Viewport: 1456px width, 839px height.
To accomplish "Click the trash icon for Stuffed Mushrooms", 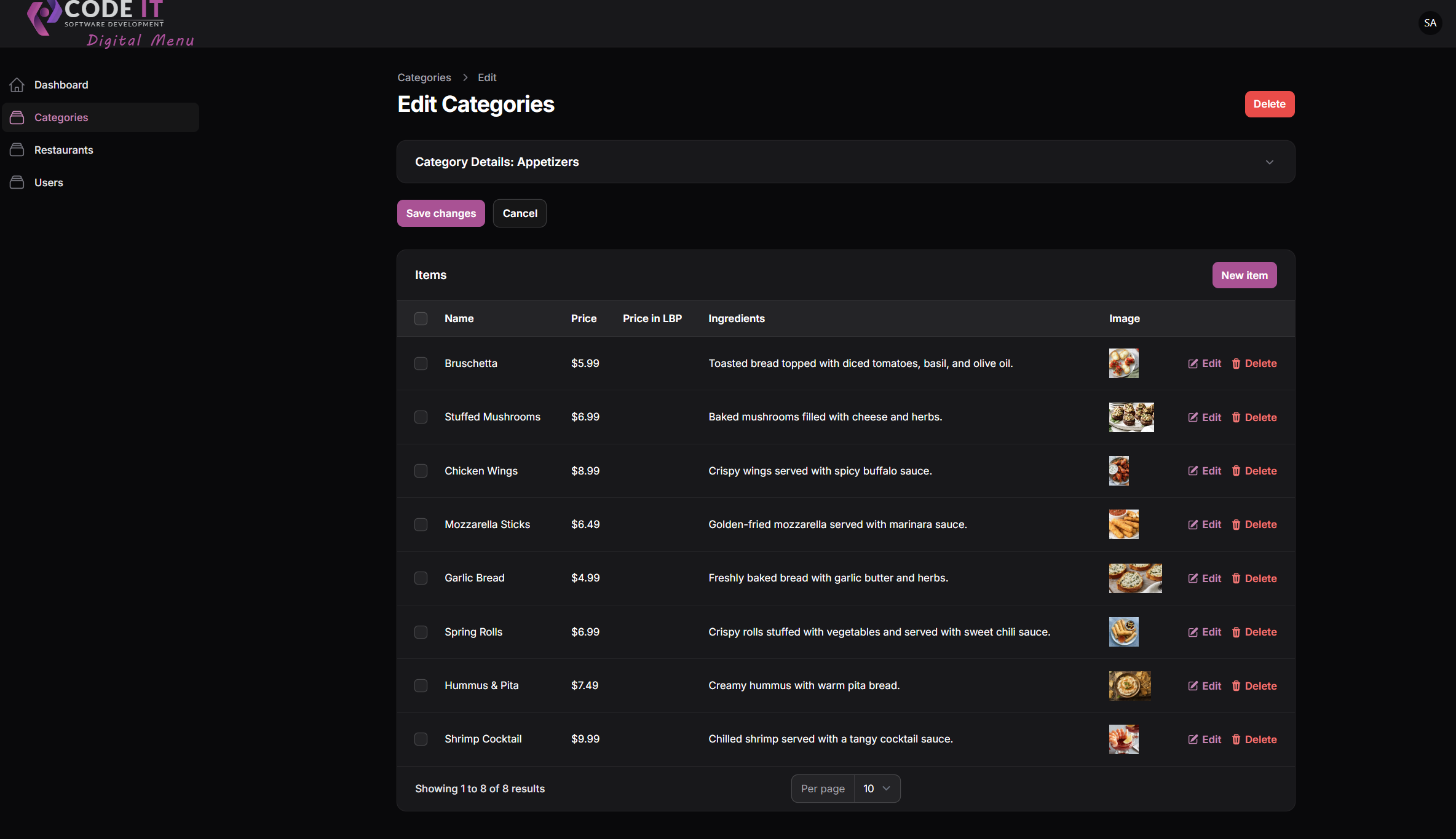I will [x=1236, y=417].
